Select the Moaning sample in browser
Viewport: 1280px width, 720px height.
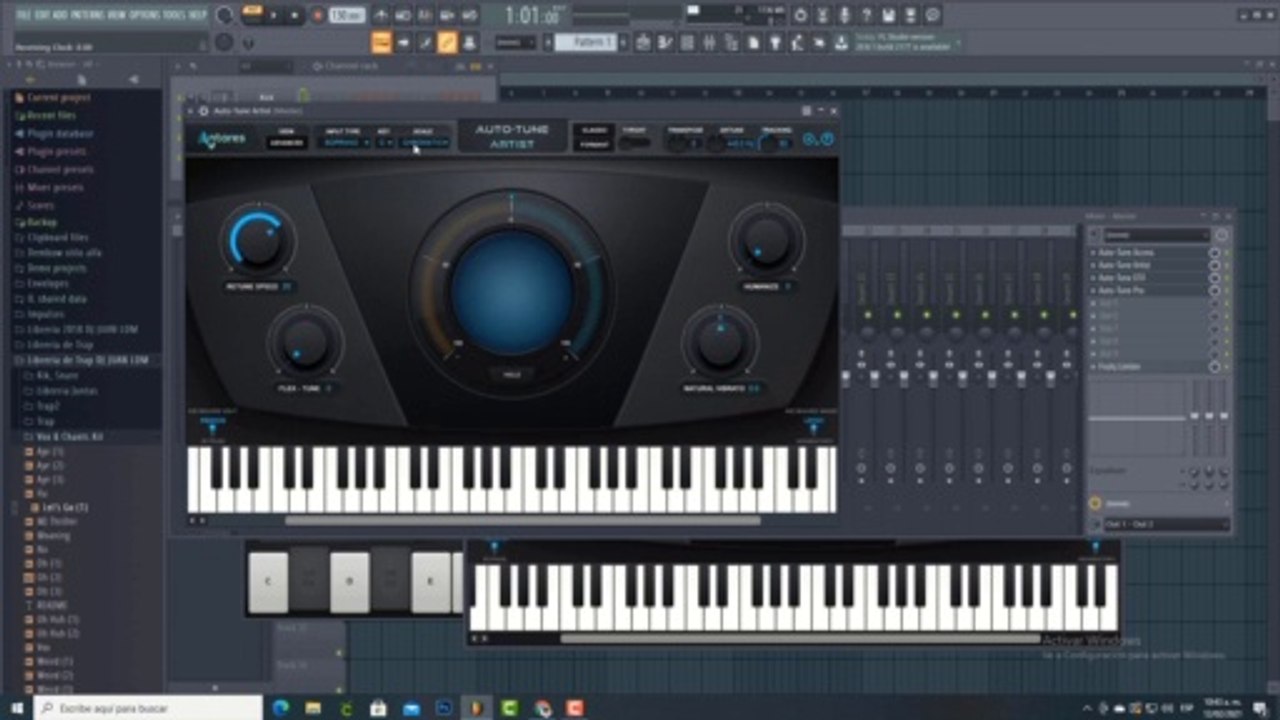click(53, 536)
